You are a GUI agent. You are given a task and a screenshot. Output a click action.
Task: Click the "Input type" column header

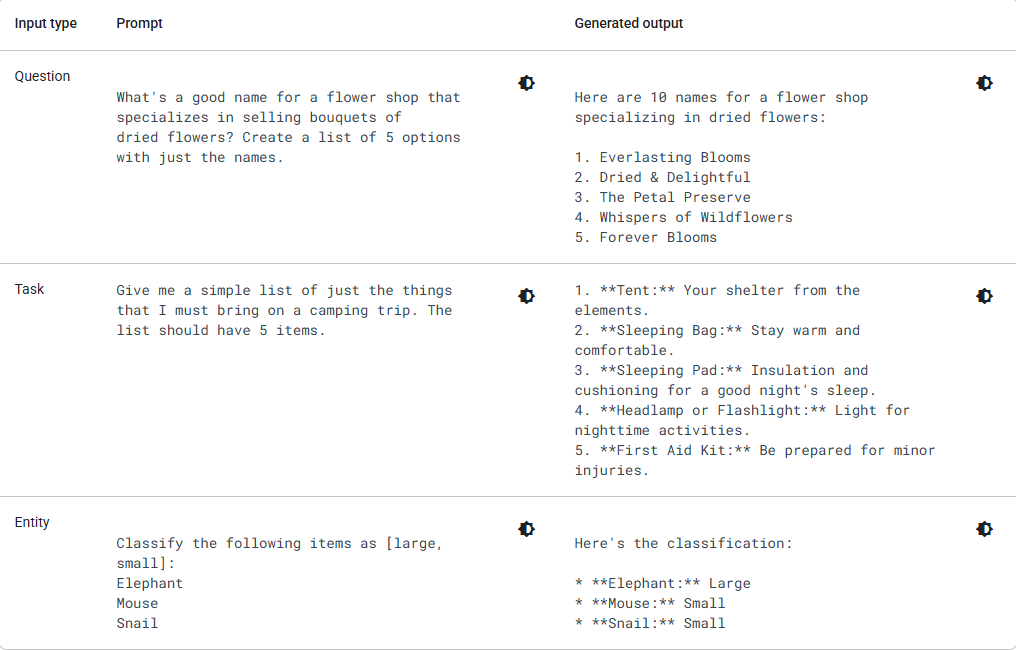[46, 23]
